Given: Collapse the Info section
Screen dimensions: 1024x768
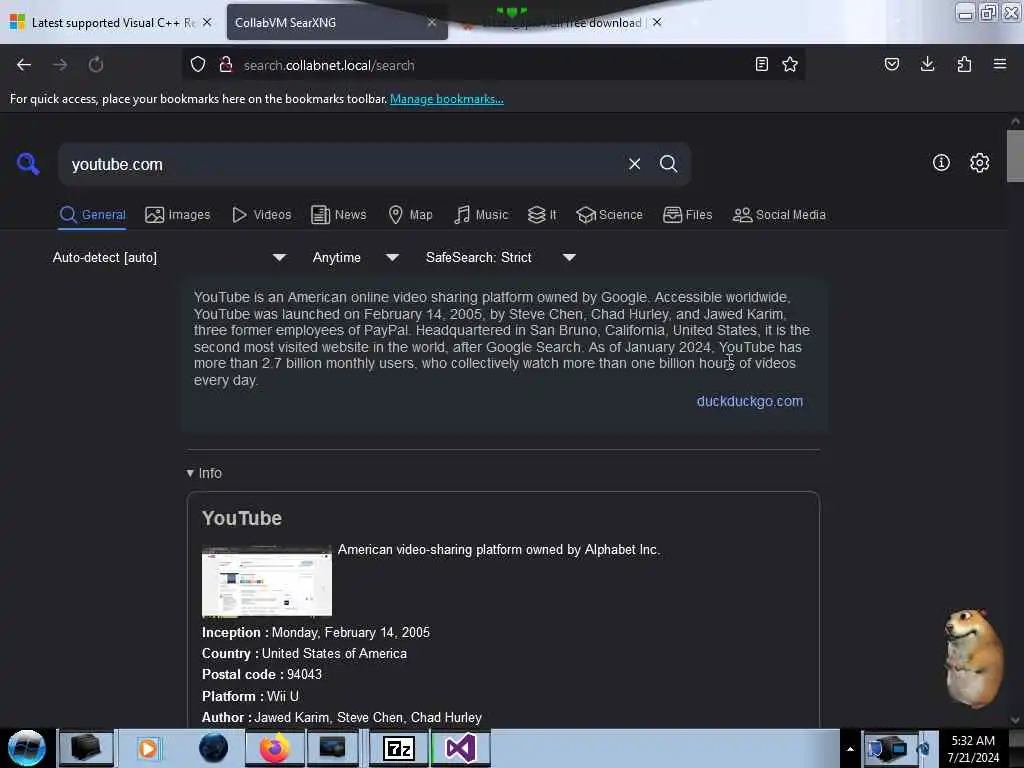Looking at the screenshot, I should [204, 473].
